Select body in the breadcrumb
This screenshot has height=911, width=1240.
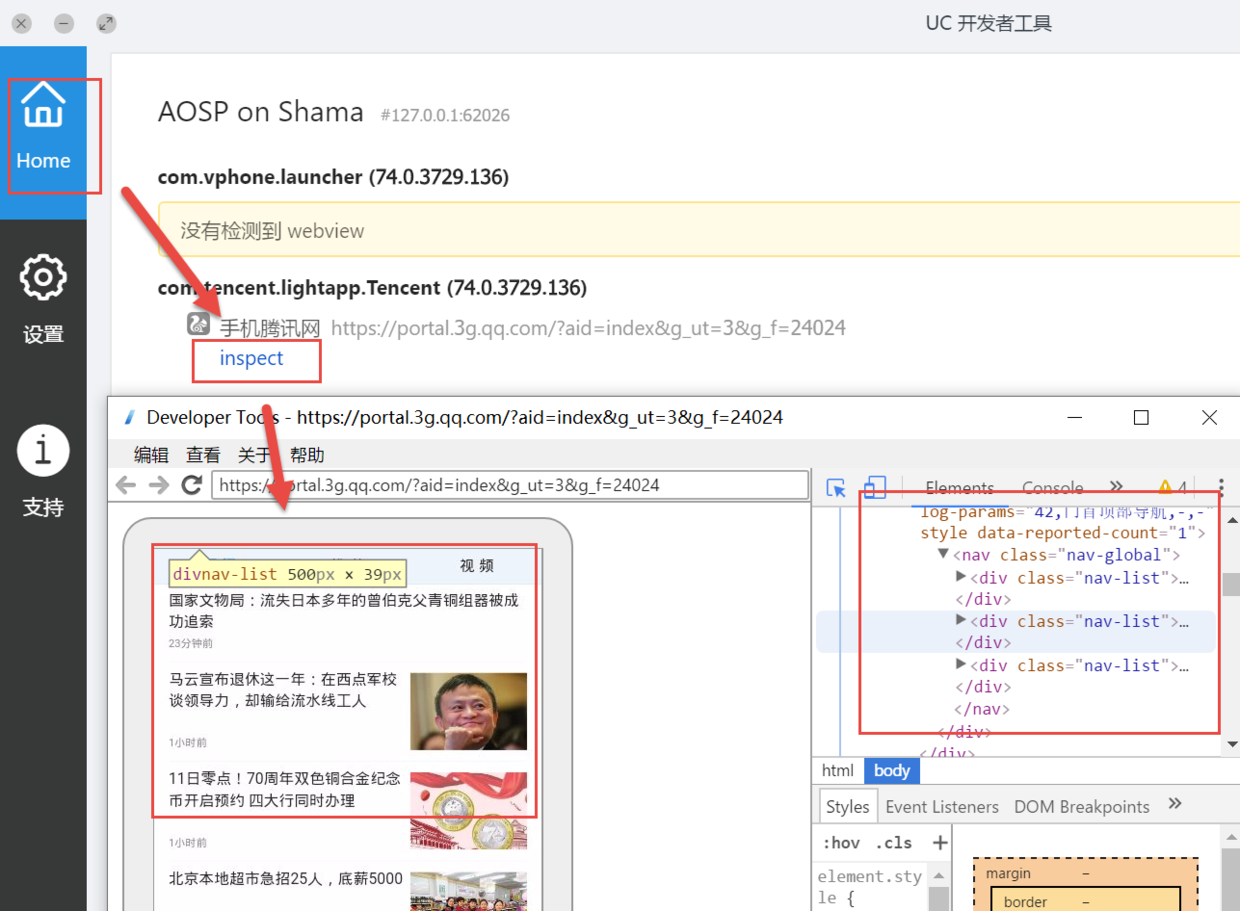coord(891,771)
